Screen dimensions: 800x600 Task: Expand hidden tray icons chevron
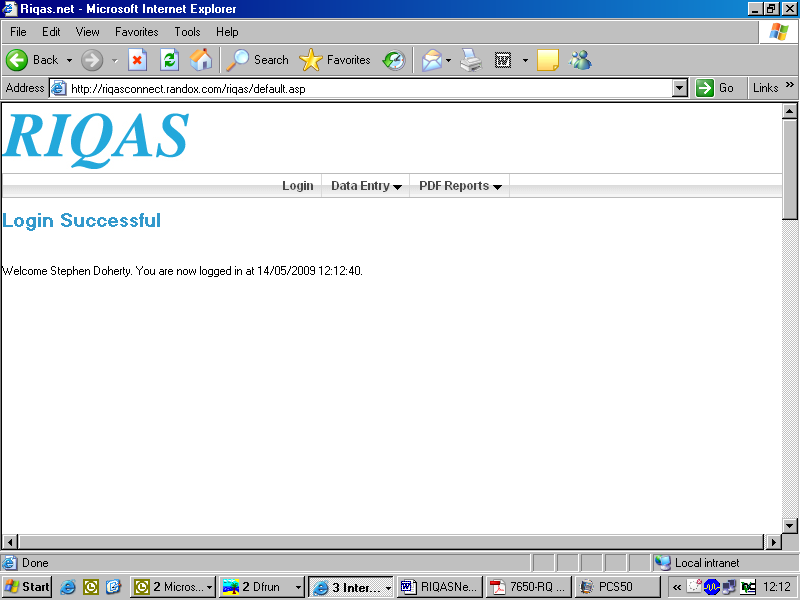point(677,587)
